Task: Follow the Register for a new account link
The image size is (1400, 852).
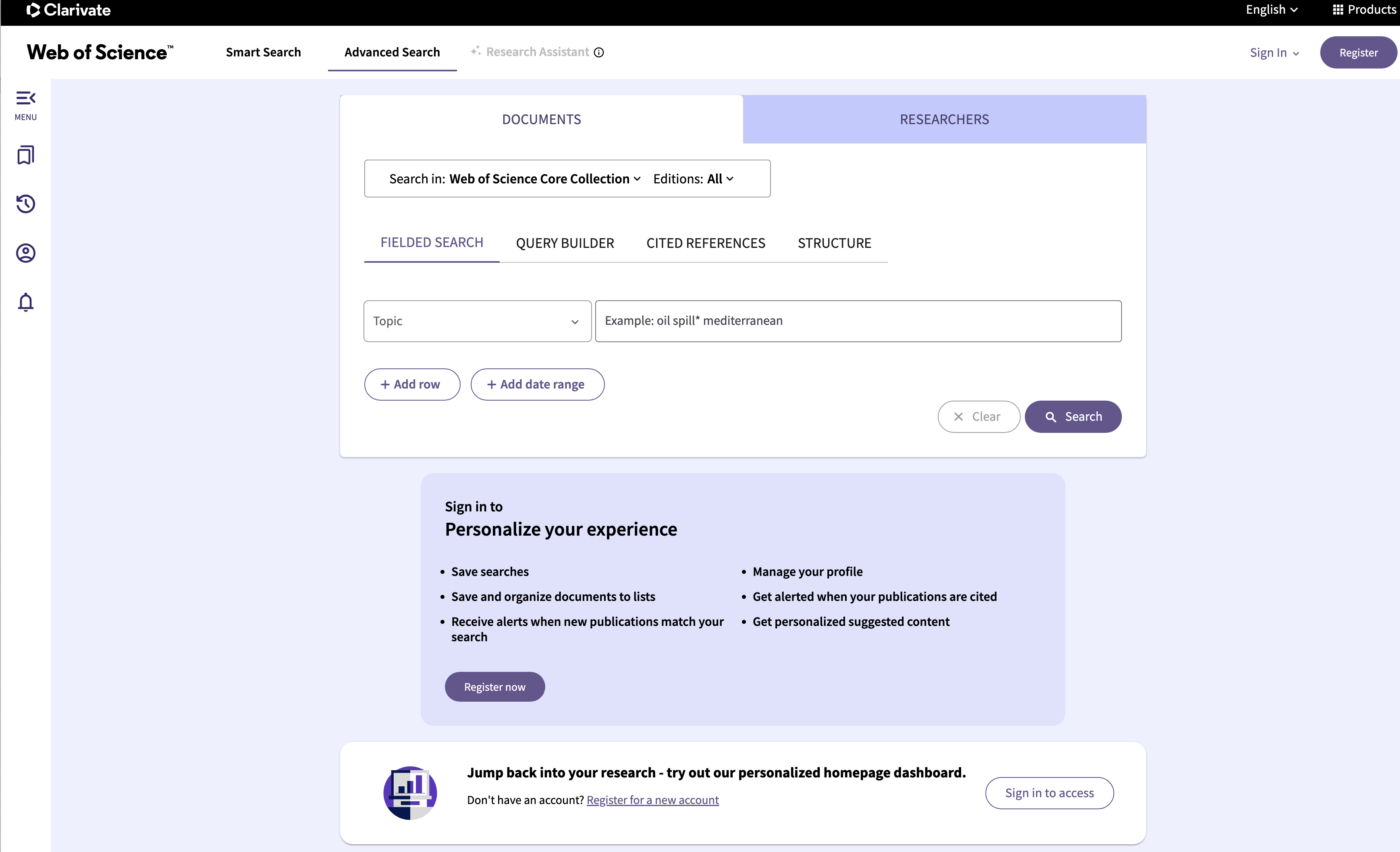Action: pos(652,800)
